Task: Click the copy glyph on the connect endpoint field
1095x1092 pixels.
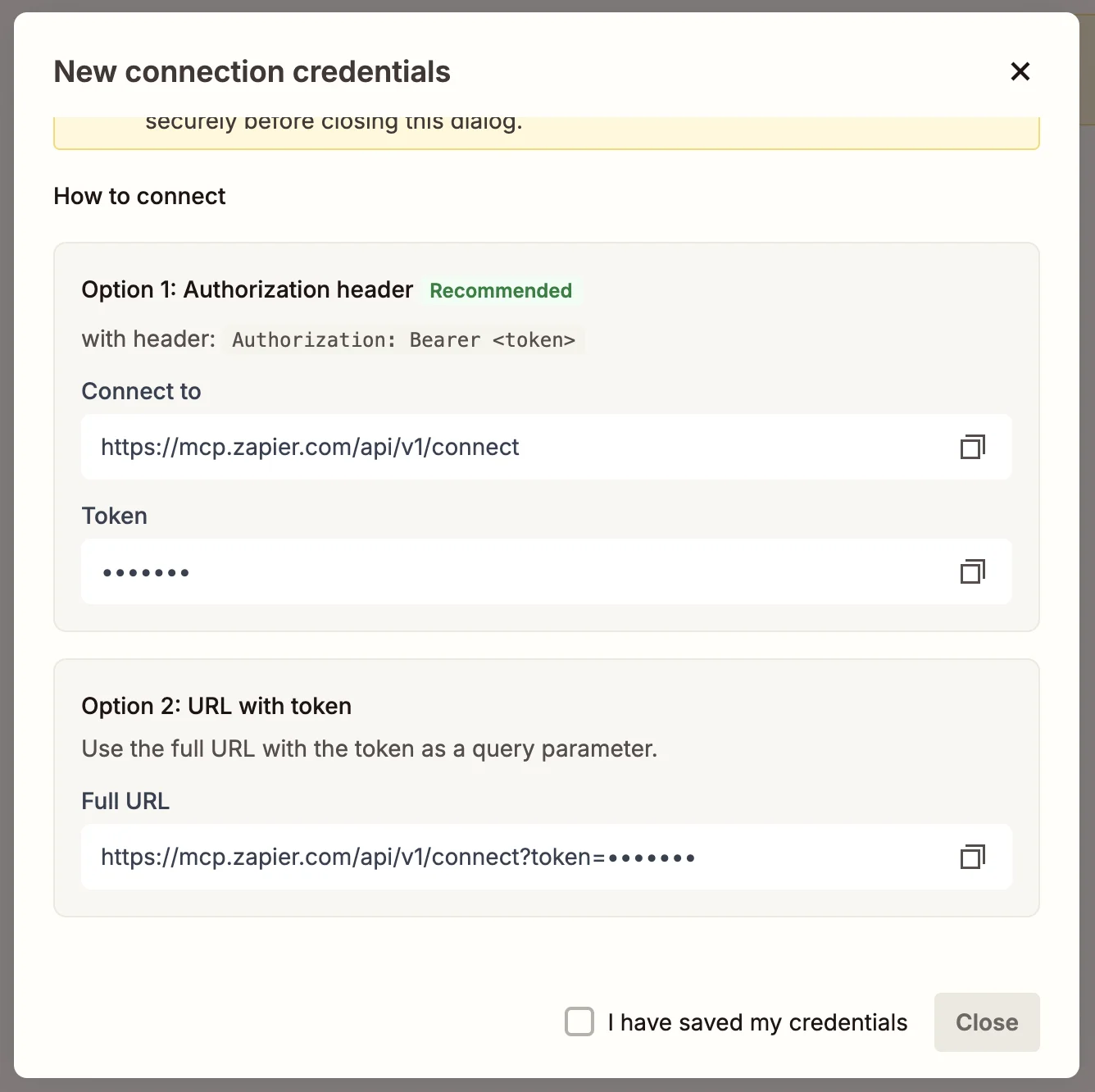Action: coord(972,447)
